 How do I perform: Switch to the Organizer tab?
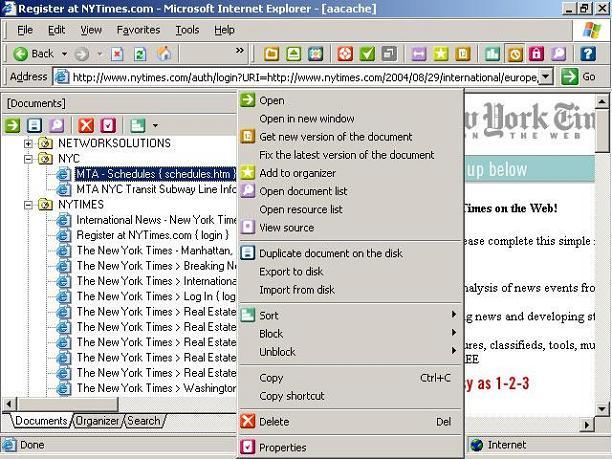click(98, 421)
